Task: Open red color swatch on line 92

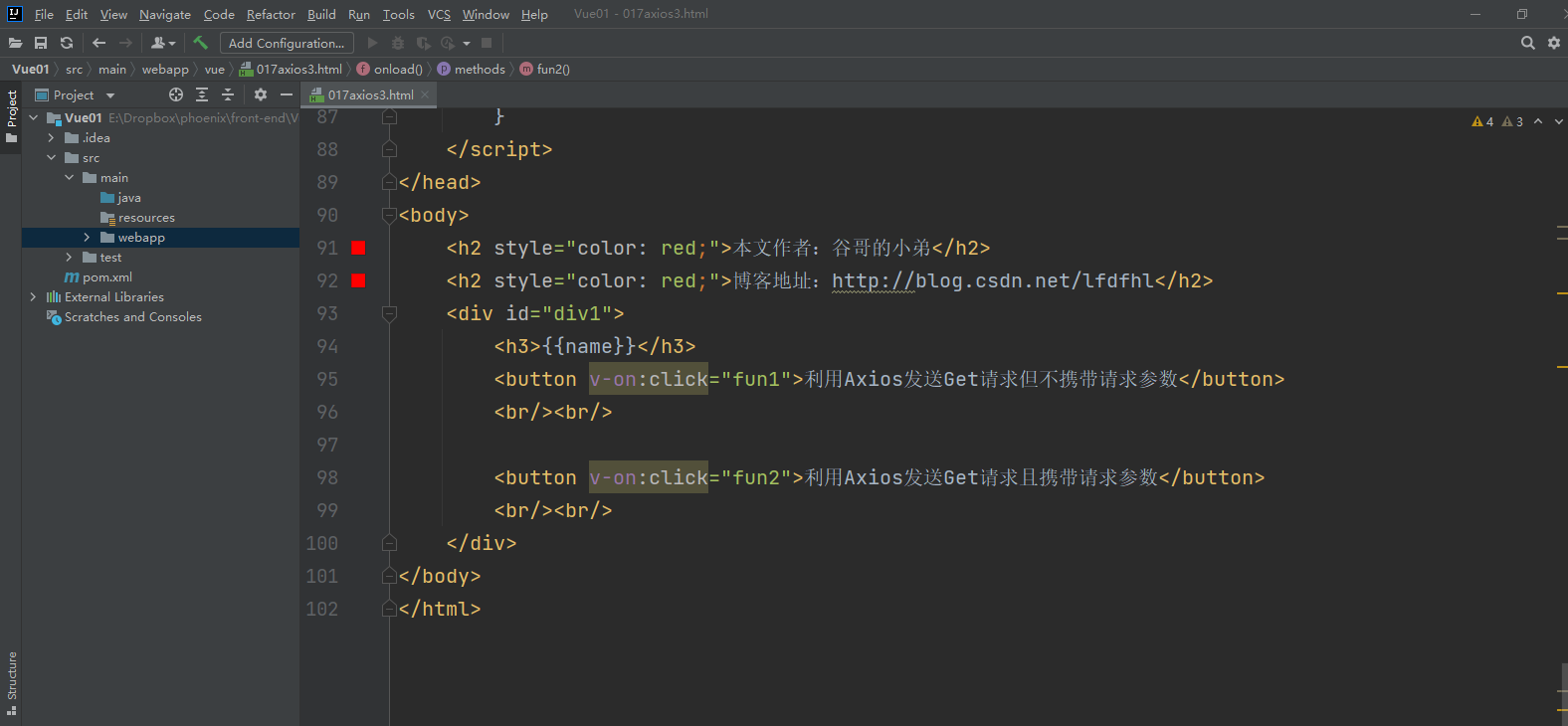Action: tap(359, 280)
